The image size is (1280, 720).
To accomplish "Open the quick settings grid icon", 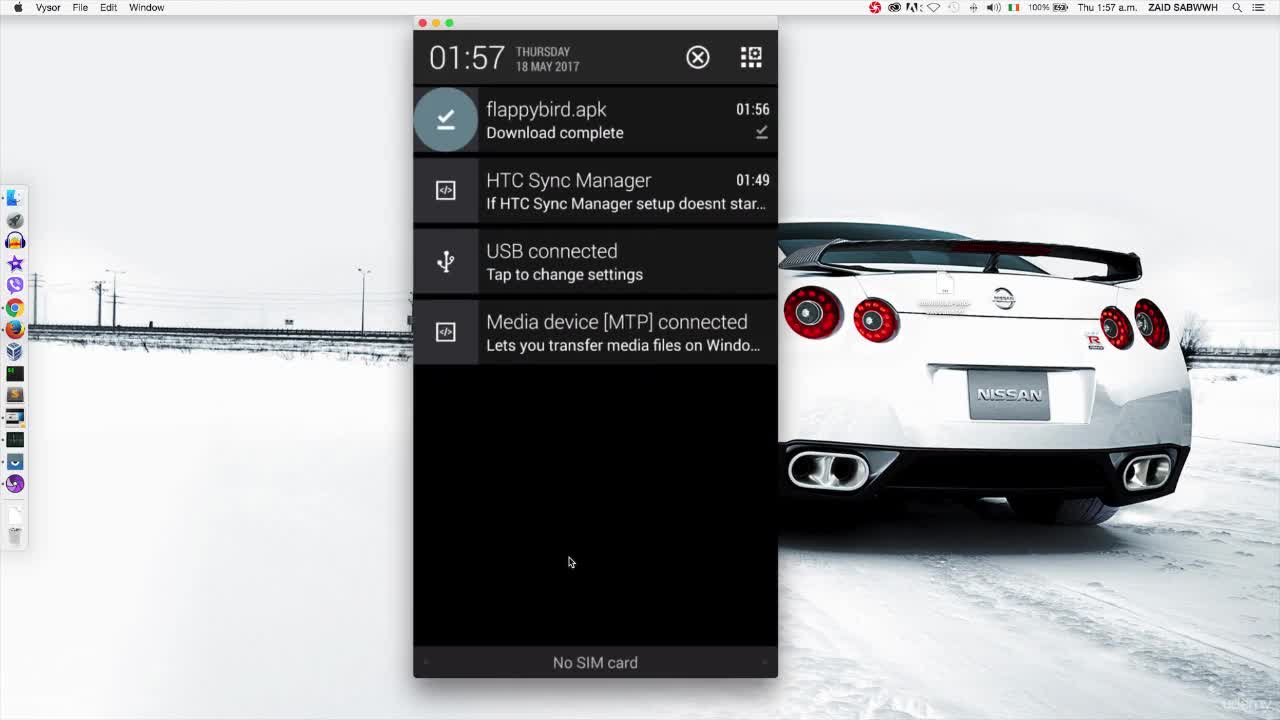I will point(751,57).
